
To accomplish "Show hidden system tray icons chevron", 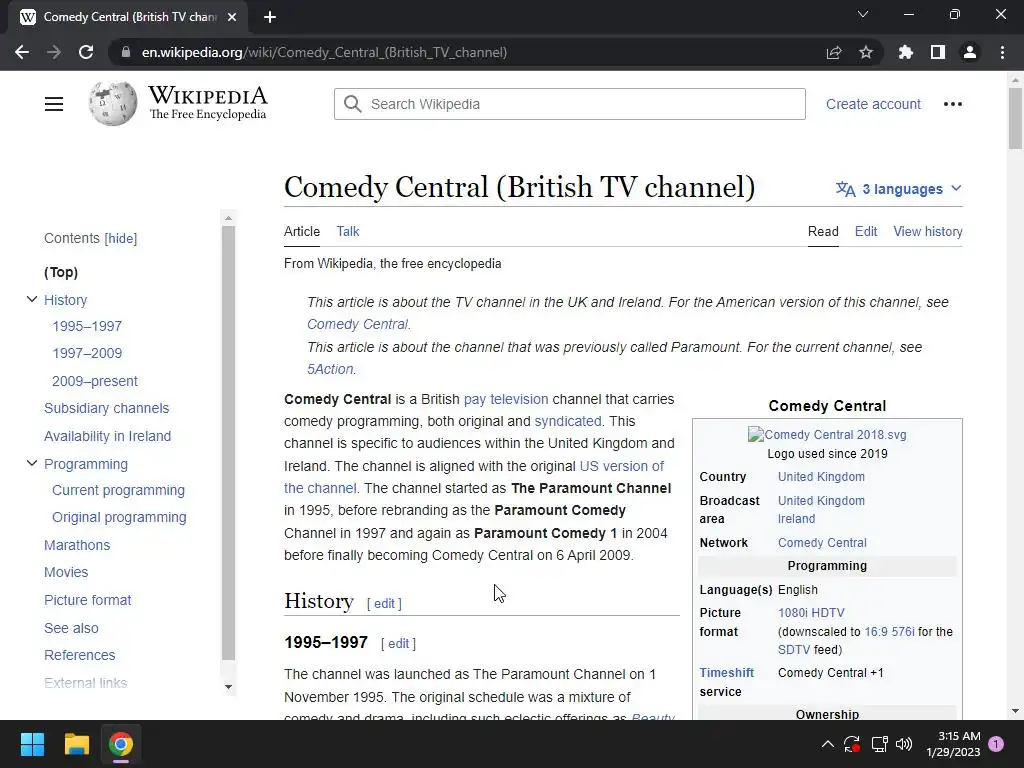I will (x=827, y=744).
